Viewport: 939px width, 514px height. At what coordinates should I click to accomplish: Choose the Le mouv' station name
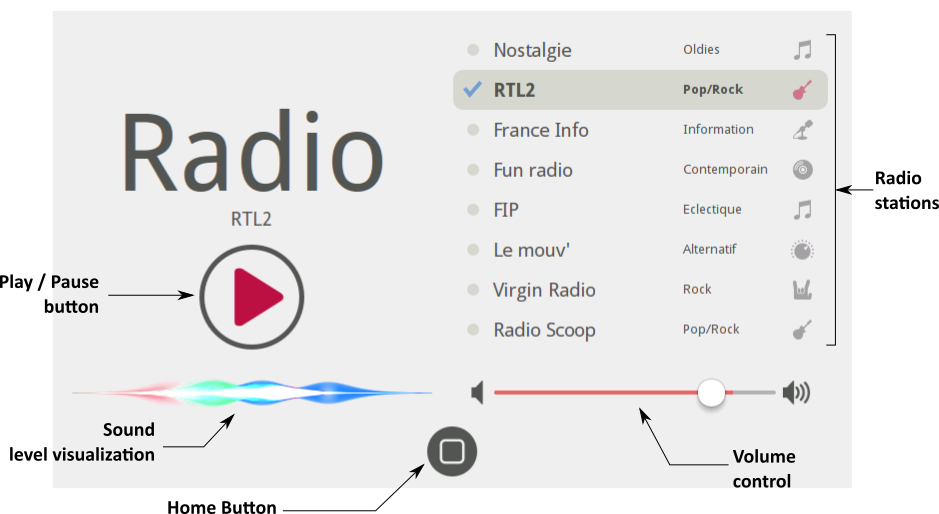pyautogui.click(x=532, y=250)
